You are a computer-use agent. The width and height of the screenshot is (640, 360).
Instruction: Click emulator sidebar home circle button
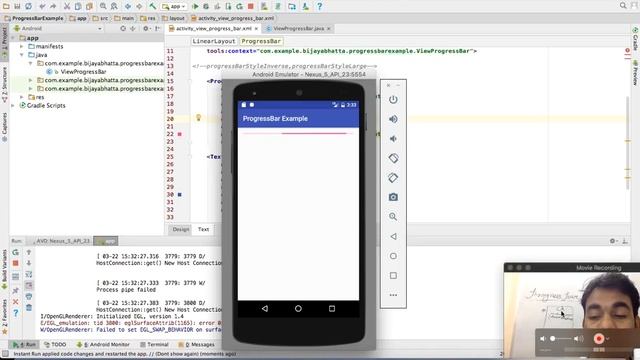pos(393,256)
